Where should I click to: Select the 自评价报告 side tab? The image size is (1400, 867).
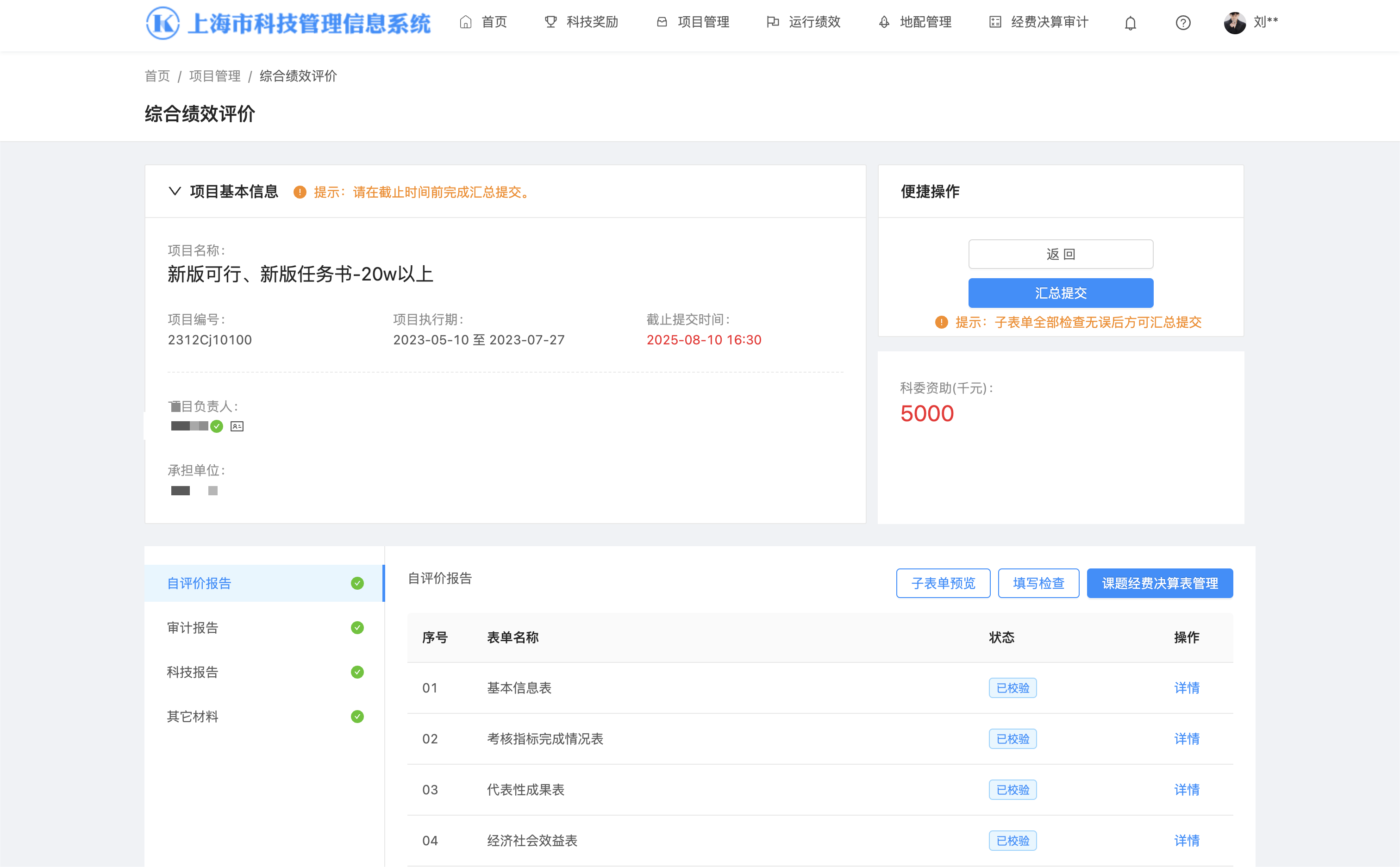264,583
